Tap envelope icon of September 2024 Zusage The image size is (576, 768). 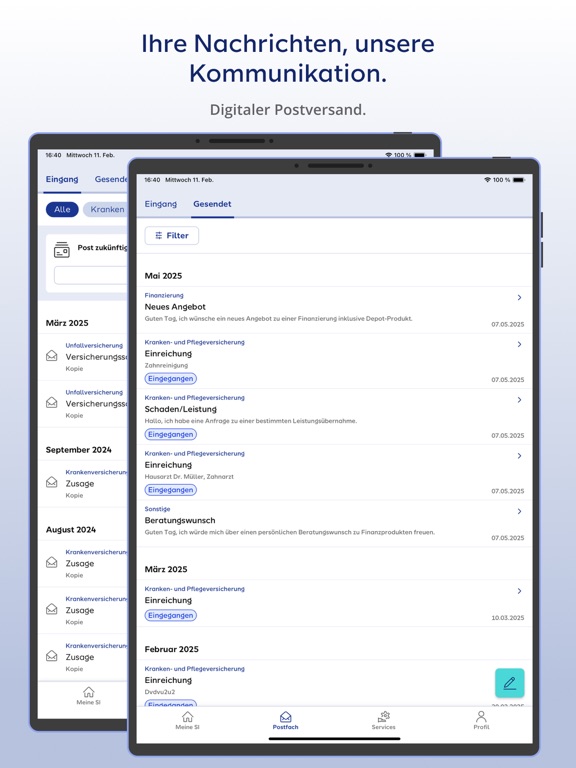(x=51, y=482)
